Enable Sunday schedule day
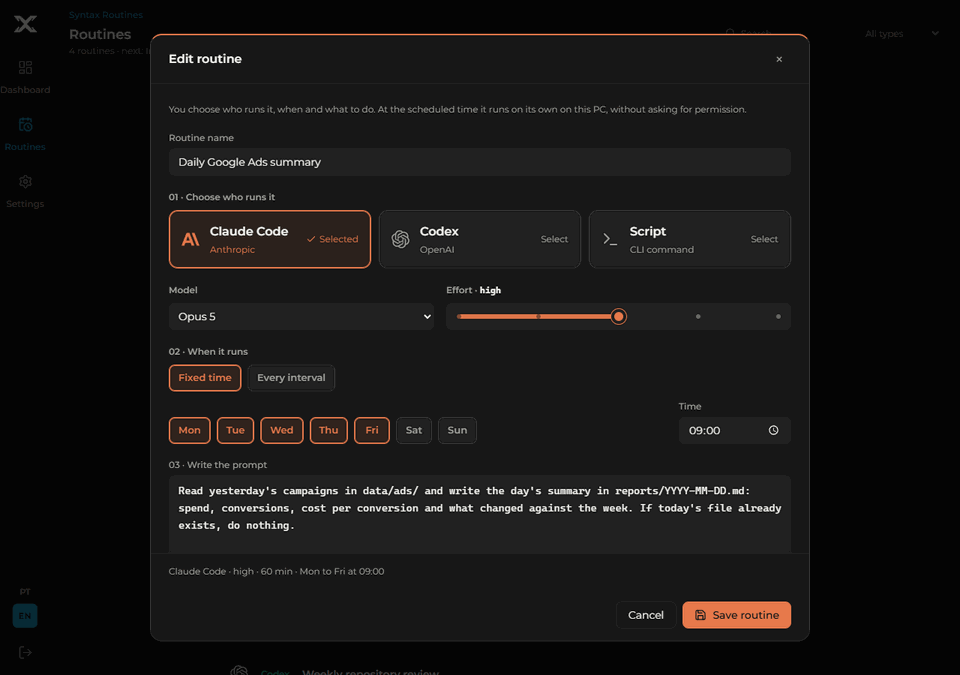960x675 pixels. point(457,431)
